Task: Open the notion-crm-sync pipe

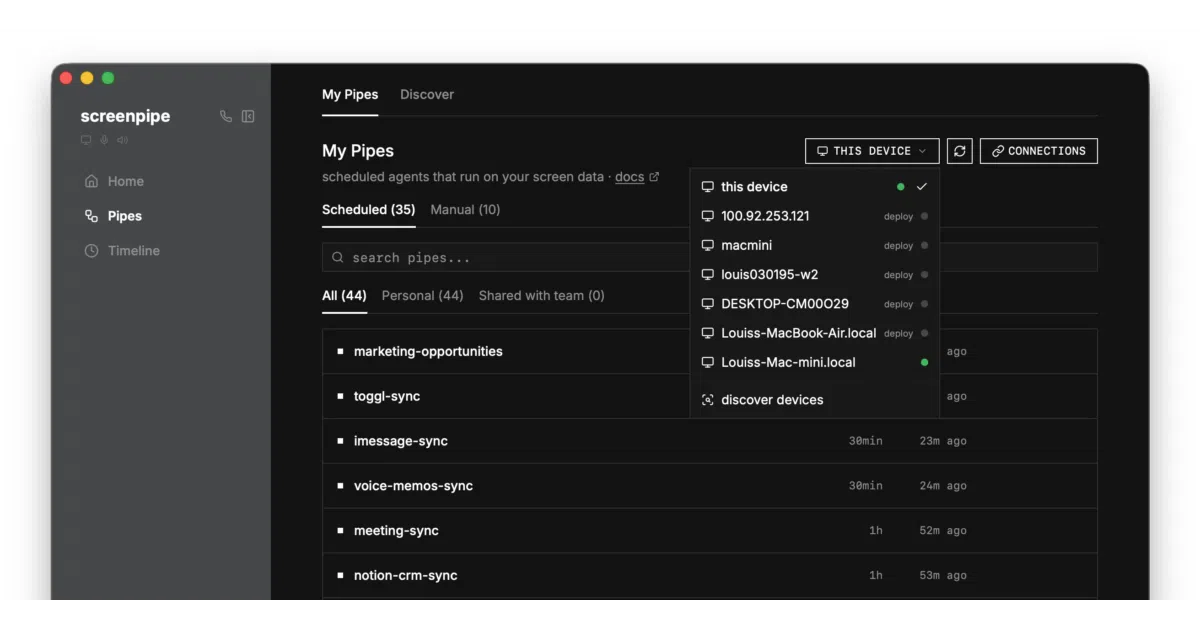Action: click(x=709, y=576)
